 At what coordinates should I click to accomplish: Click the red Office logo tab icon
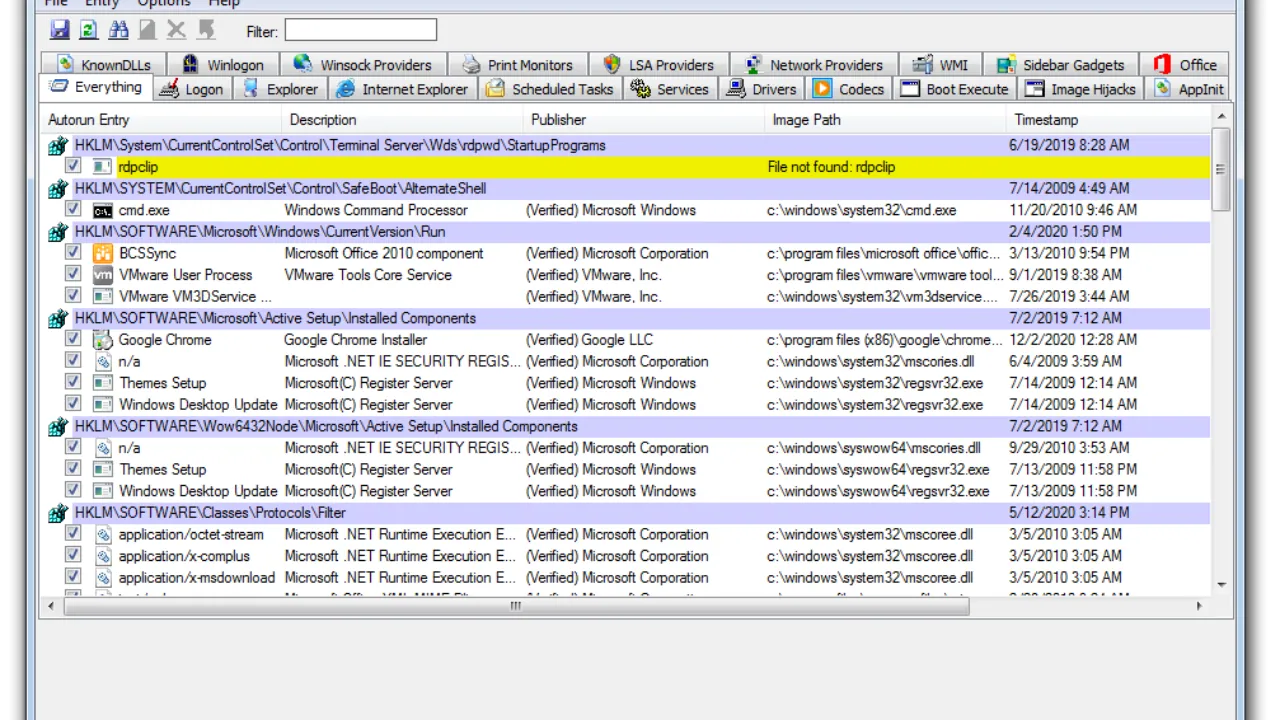pos(1162,65)
